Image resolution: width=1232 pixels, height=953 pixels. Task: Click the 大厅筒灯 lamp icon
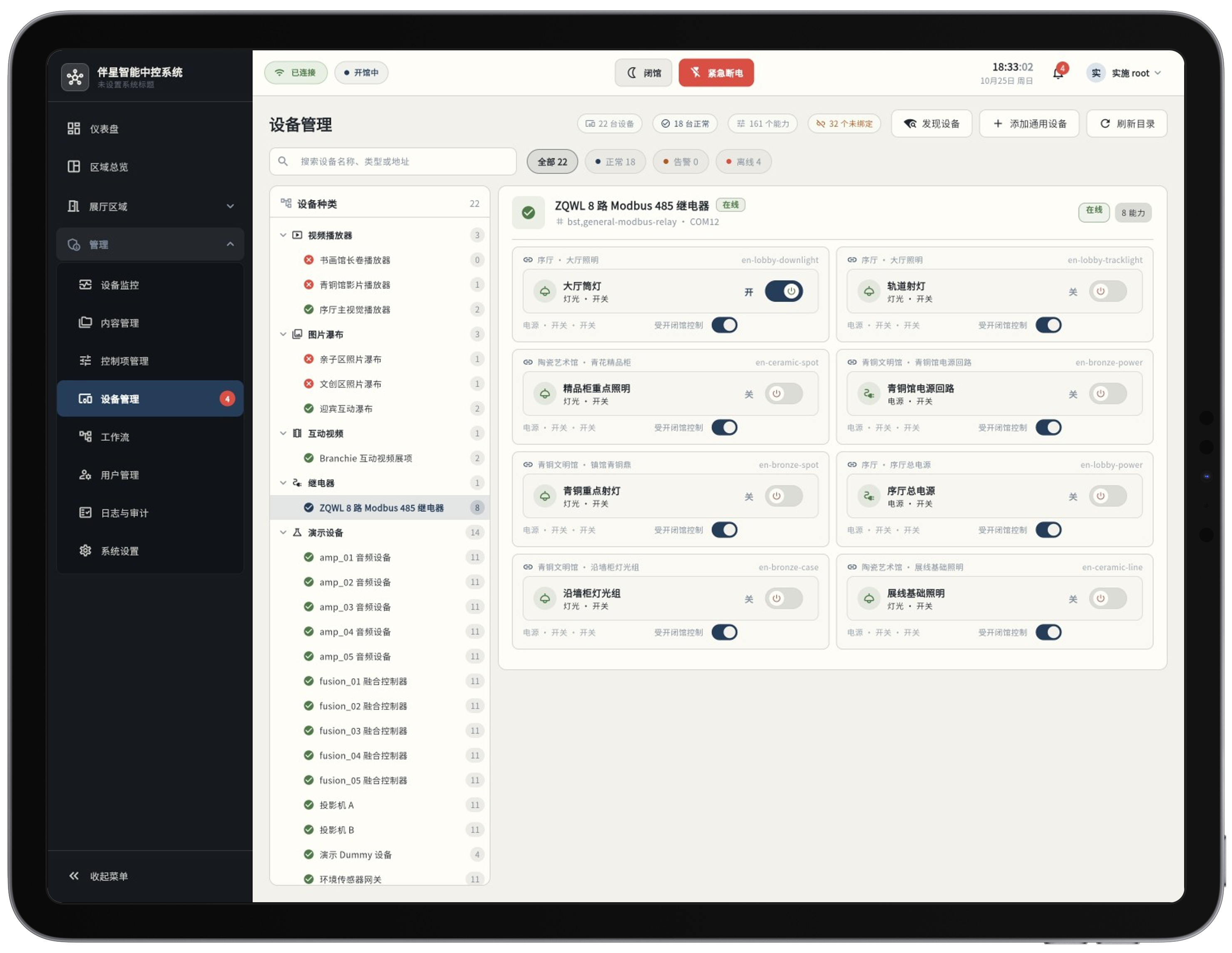[x=545, y=292]
